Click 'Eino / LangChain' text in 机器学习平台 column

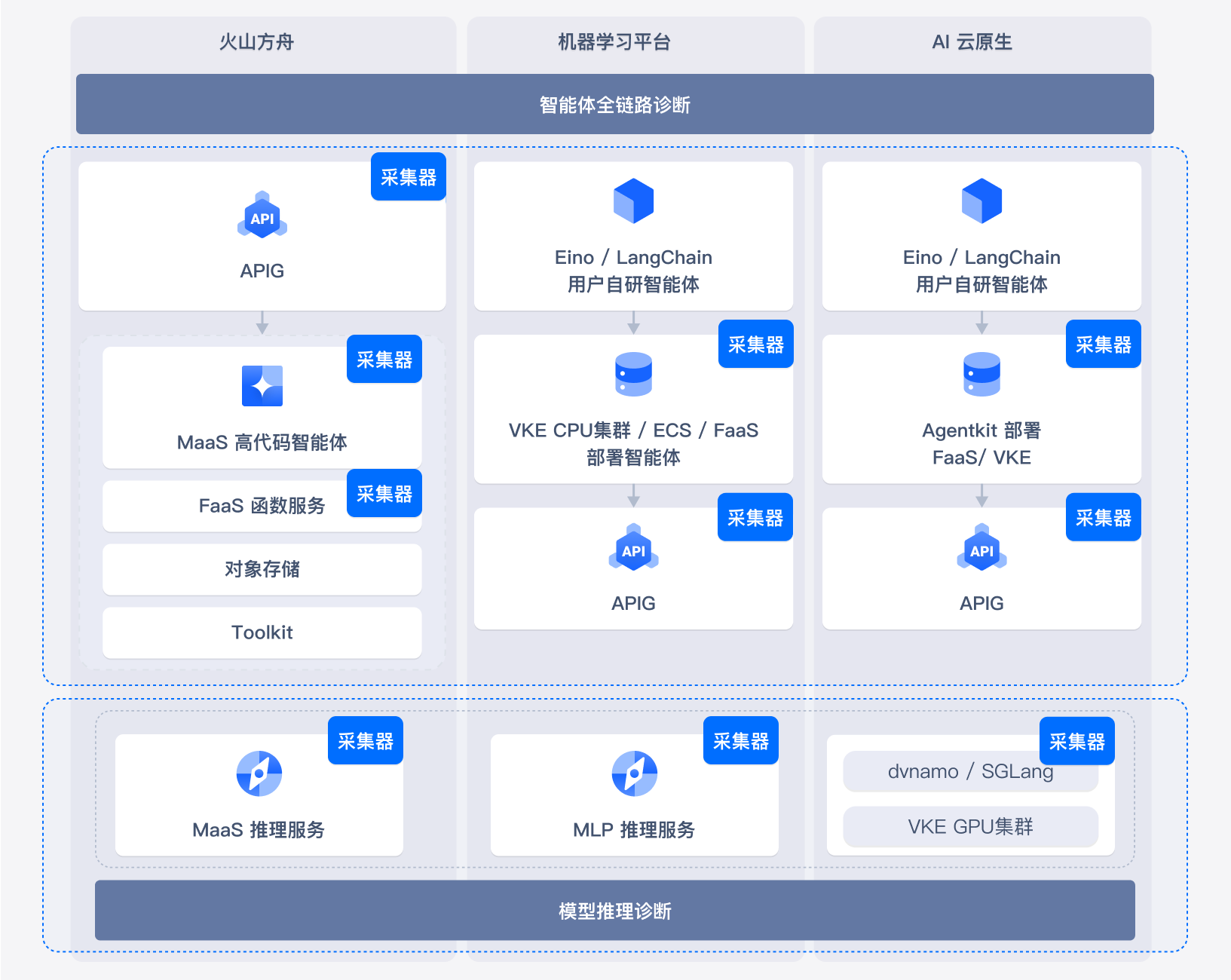[633, 258]
